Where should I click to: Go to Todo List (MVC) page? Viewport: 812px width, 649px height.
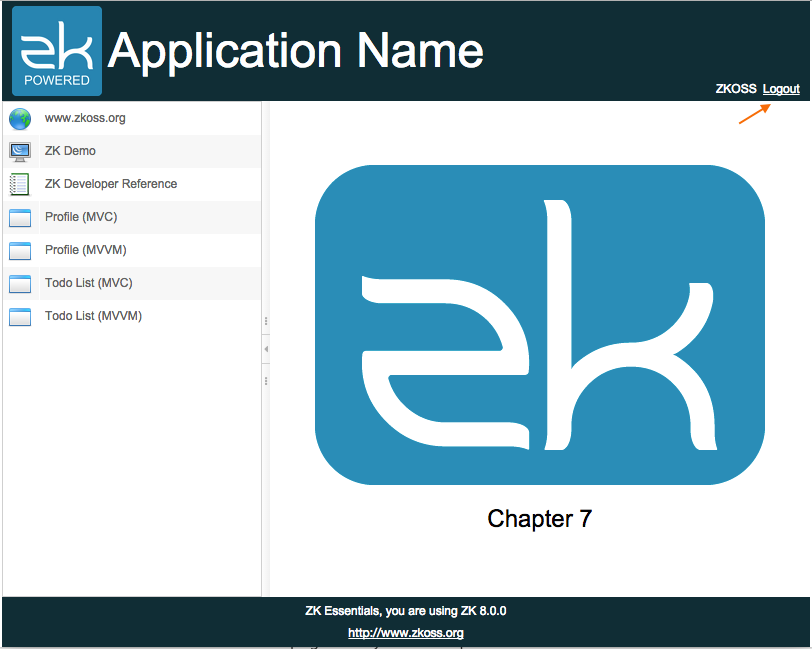click(x=132, y=283)
